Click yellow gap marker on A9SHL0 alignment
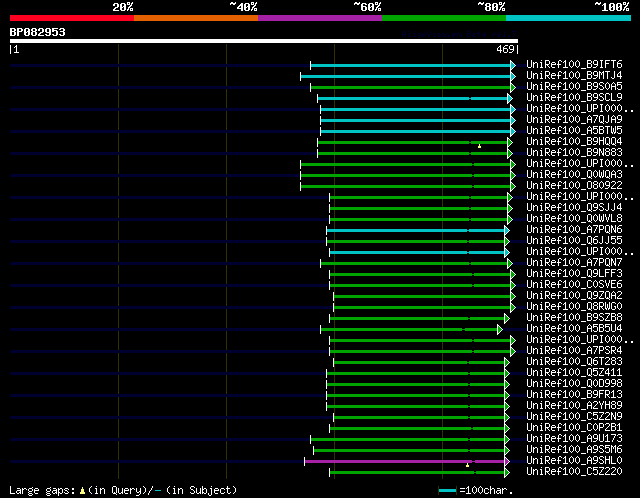 pos(467,465)
